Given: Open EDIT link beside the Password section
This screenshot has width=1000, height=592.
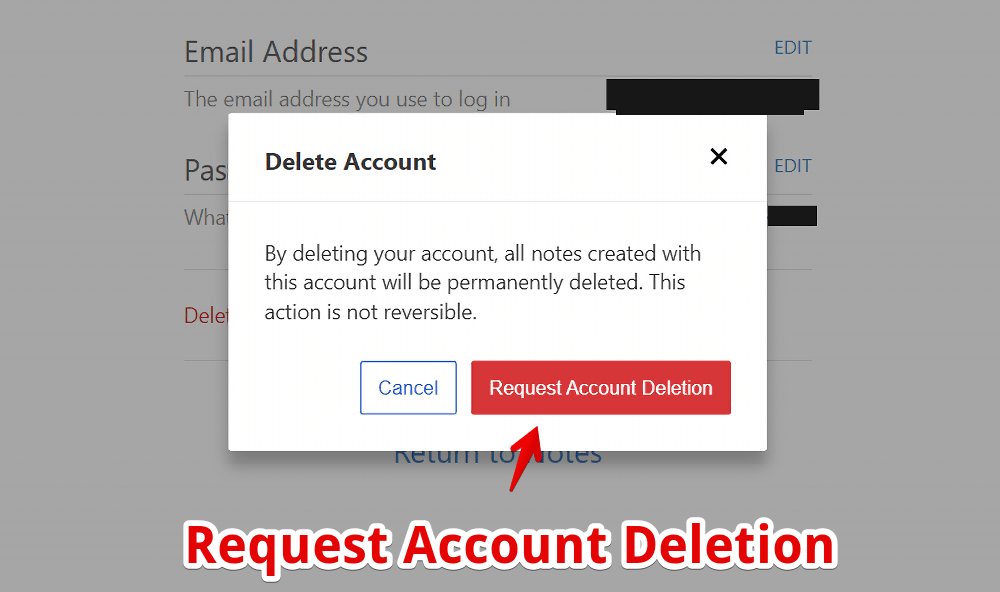Looking at the screenshot, I should coord(793,166).
